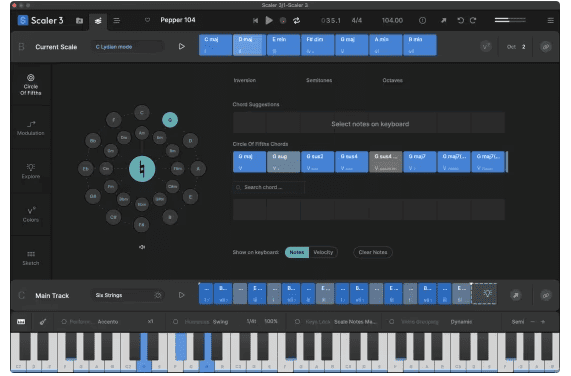Image resolution: width=571 pixels, height=376 pixels.
Task: Open the Colors panel
Action: click(31, 214)
